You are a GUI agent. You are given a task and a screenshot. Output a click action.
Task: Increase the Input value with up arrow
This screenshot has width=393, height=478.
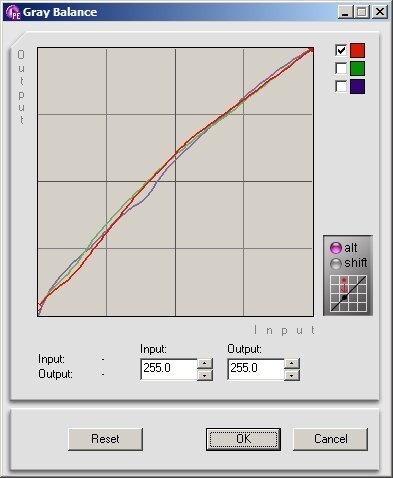[205, 363]
